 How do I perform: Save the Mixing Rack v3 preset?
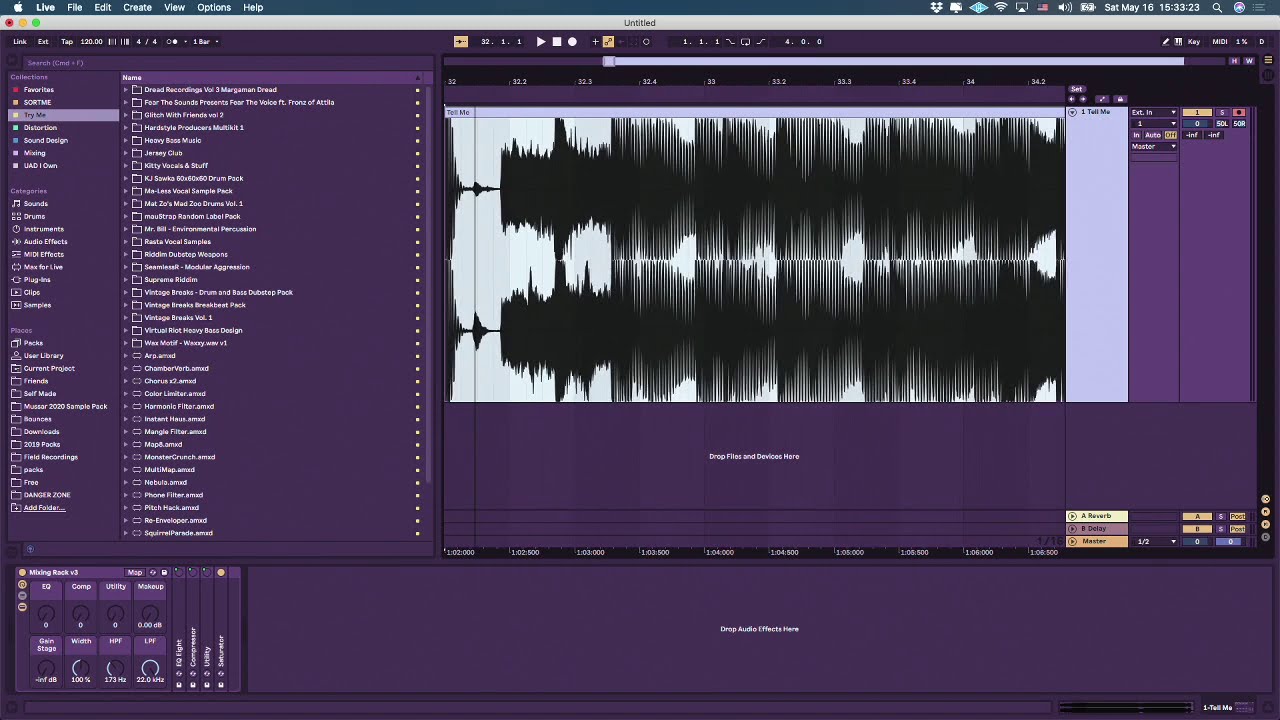pyautogui.click(x=164, y=573)
